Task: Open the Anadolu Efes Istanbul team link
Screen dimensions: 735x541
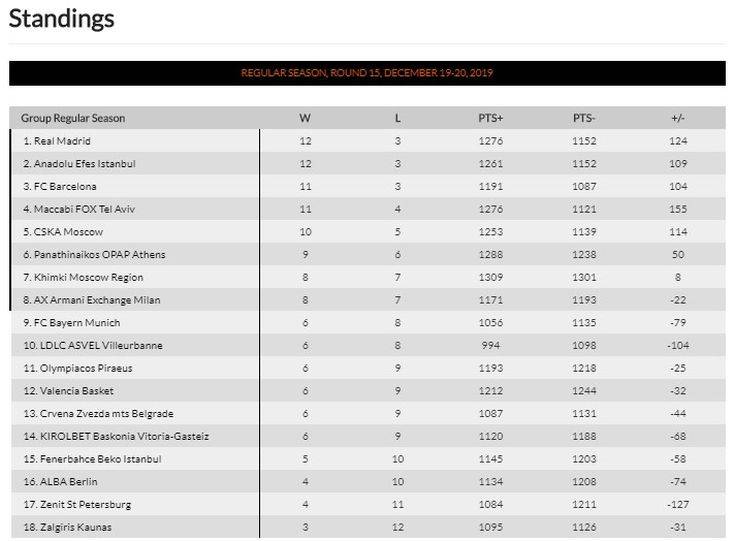Action: coord(84,164)
